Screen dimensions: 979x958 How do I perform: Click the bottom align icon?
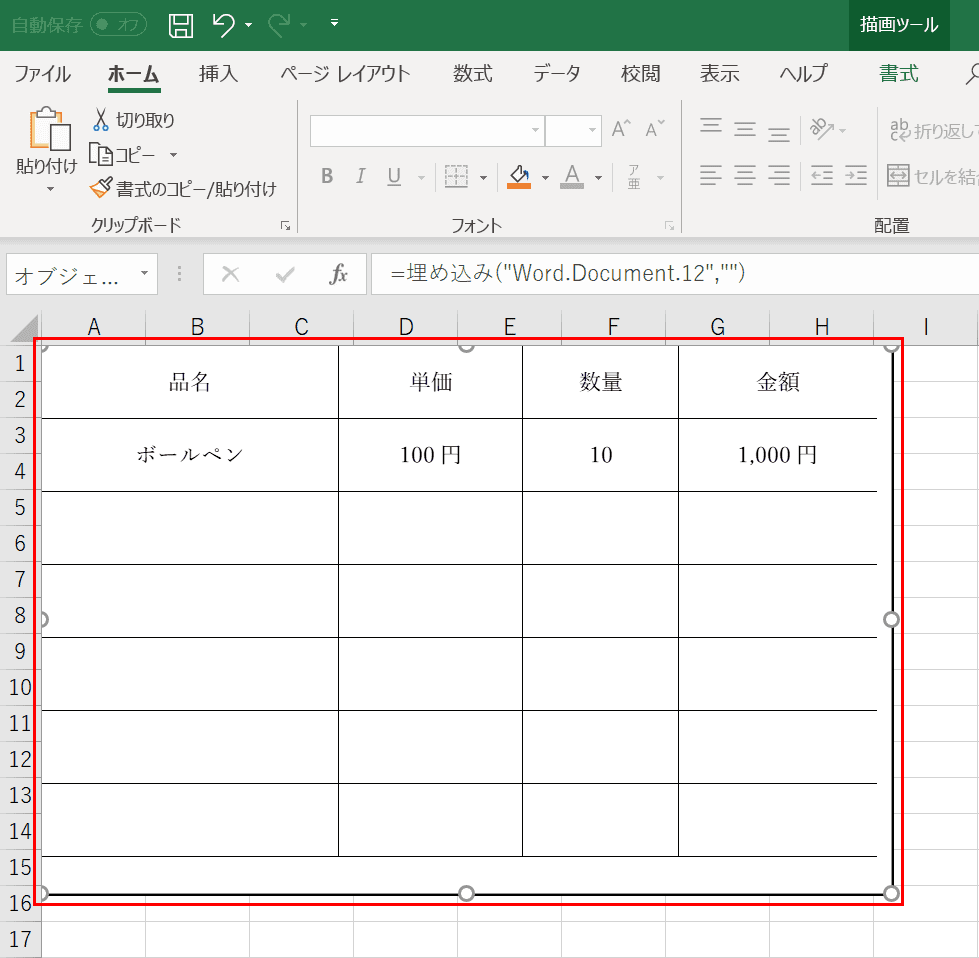(779, 132)
